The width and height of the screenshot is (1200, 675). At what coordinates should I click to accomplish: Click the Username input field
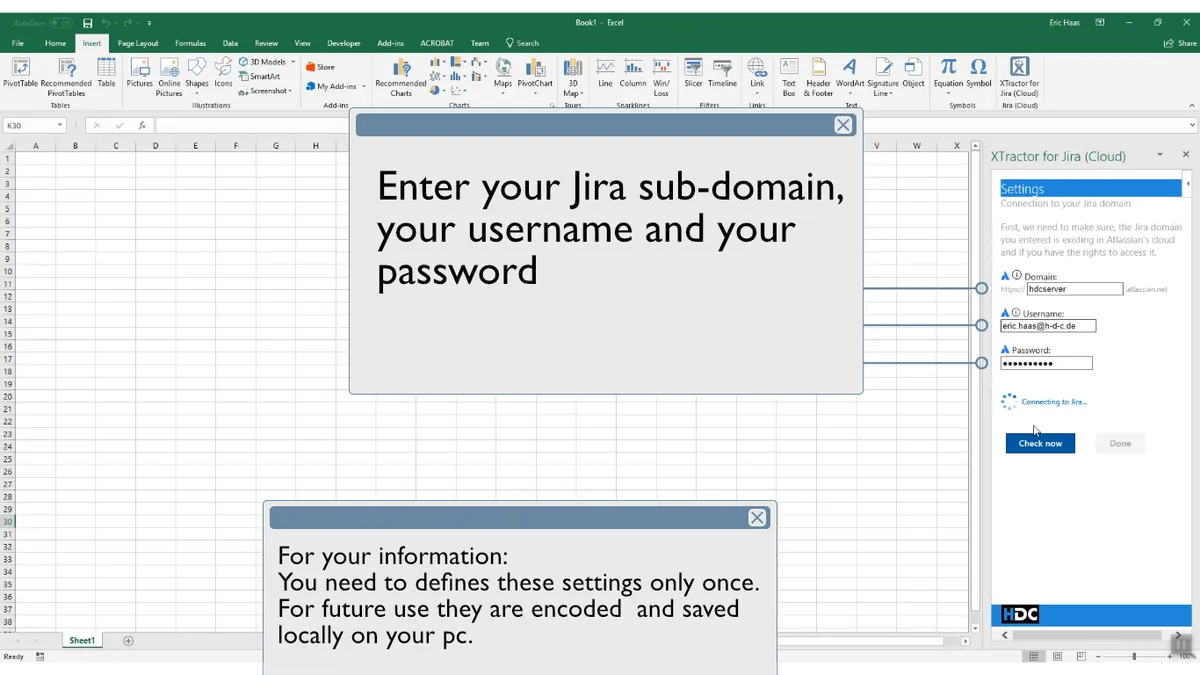(x=1048, y=326)
